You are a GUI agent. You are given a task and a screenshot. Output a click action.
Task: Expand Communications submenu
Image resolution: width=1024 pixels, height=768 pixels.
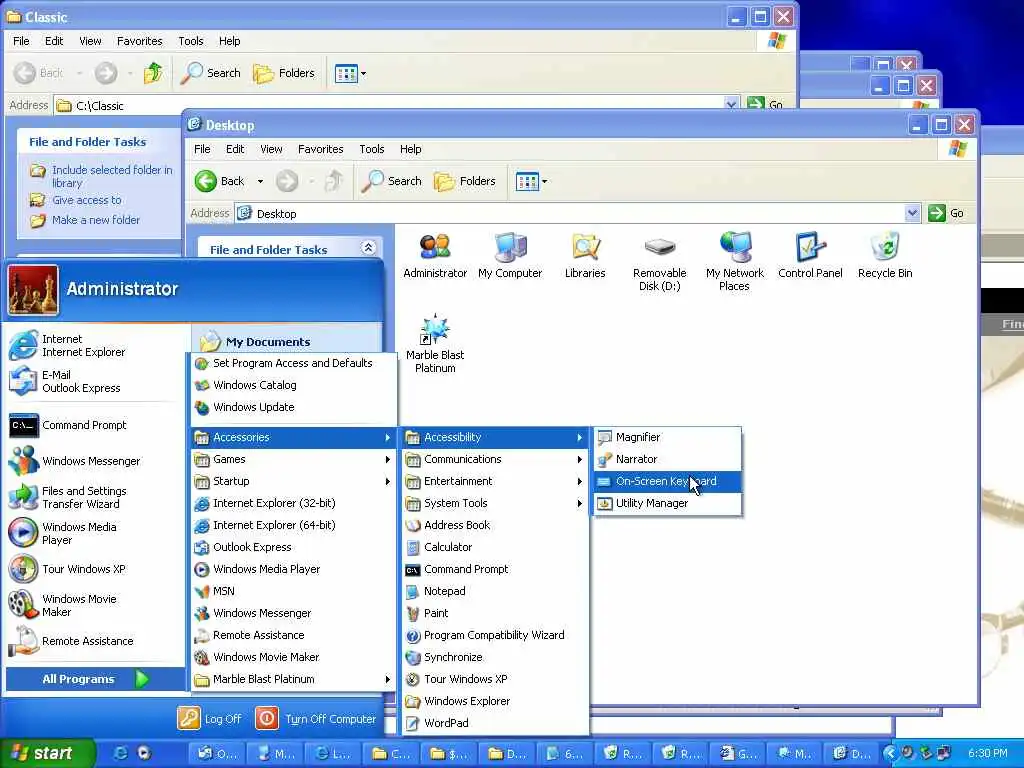tap(494, 459)
